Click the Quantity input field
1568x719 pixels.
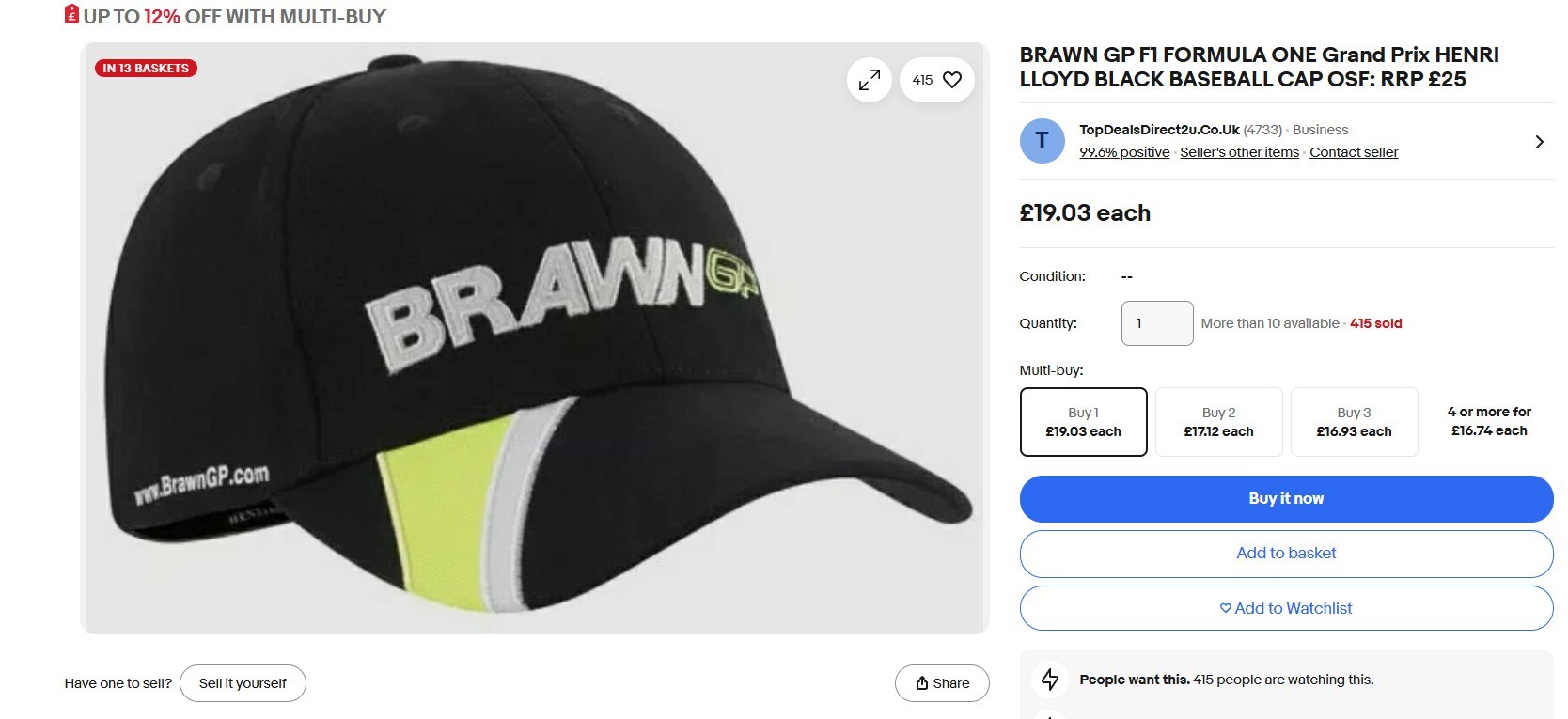click(x=1157, y=323)
